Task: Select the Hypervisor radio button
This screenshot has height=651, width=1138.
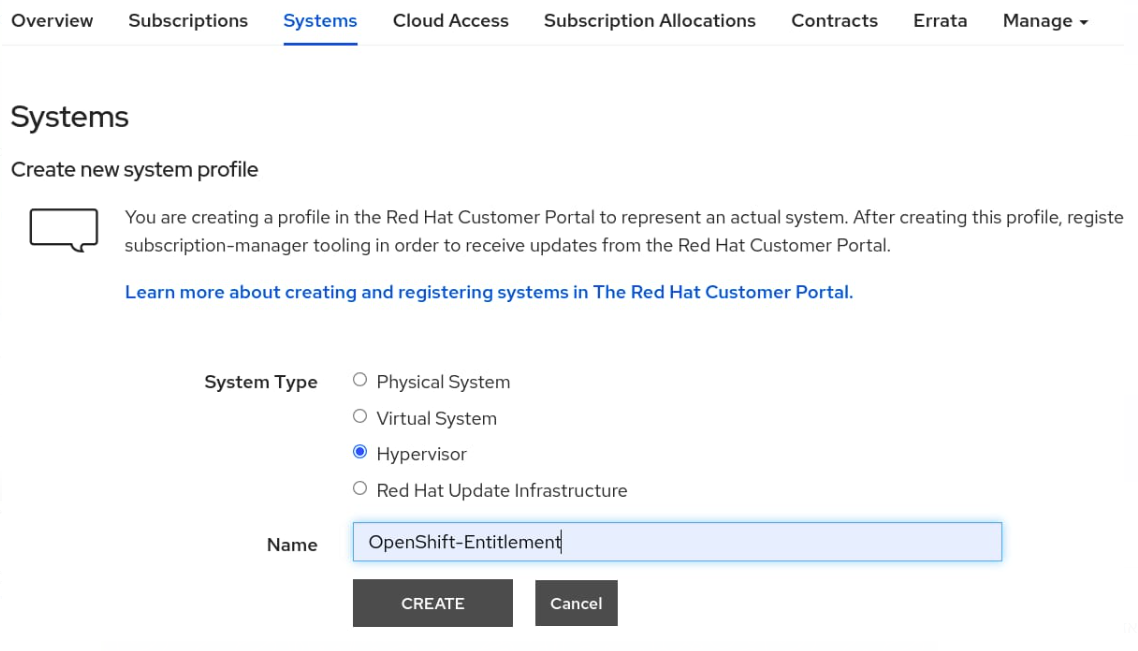Action: point(360,453)
